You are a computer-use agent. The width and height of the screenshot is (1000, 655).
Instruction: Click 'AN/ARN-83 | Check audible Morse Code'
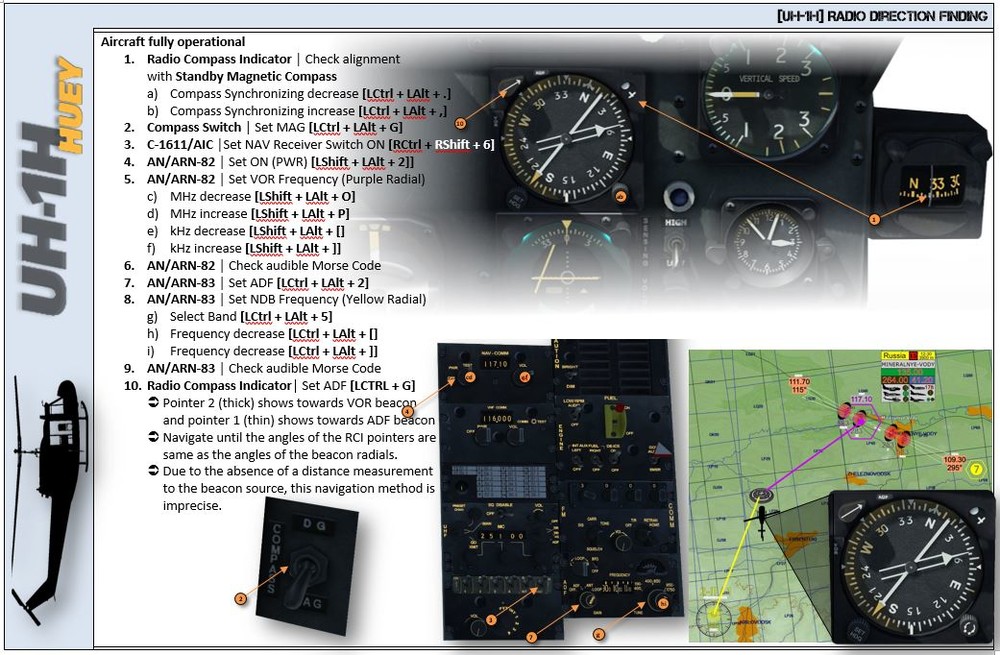(x=264, y=368)
